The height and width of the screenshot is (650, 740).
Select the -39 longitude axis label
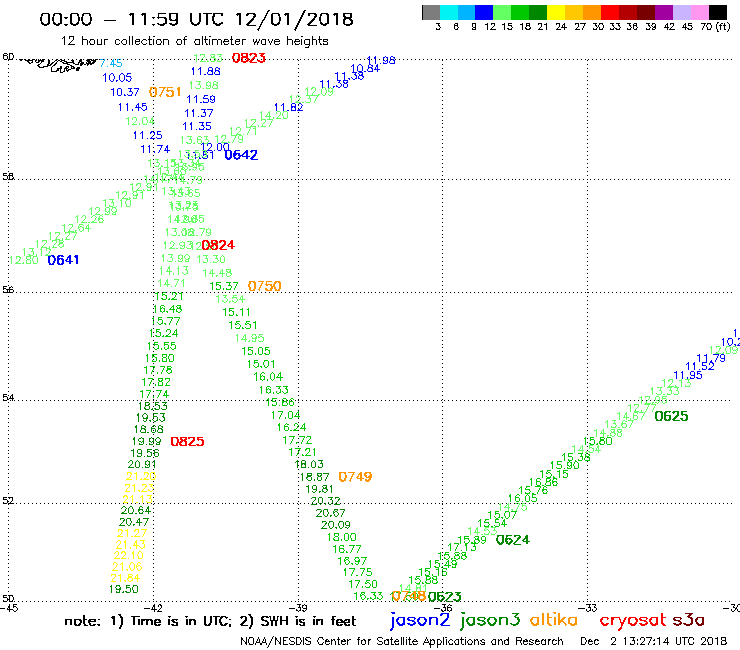coord(298,608)
